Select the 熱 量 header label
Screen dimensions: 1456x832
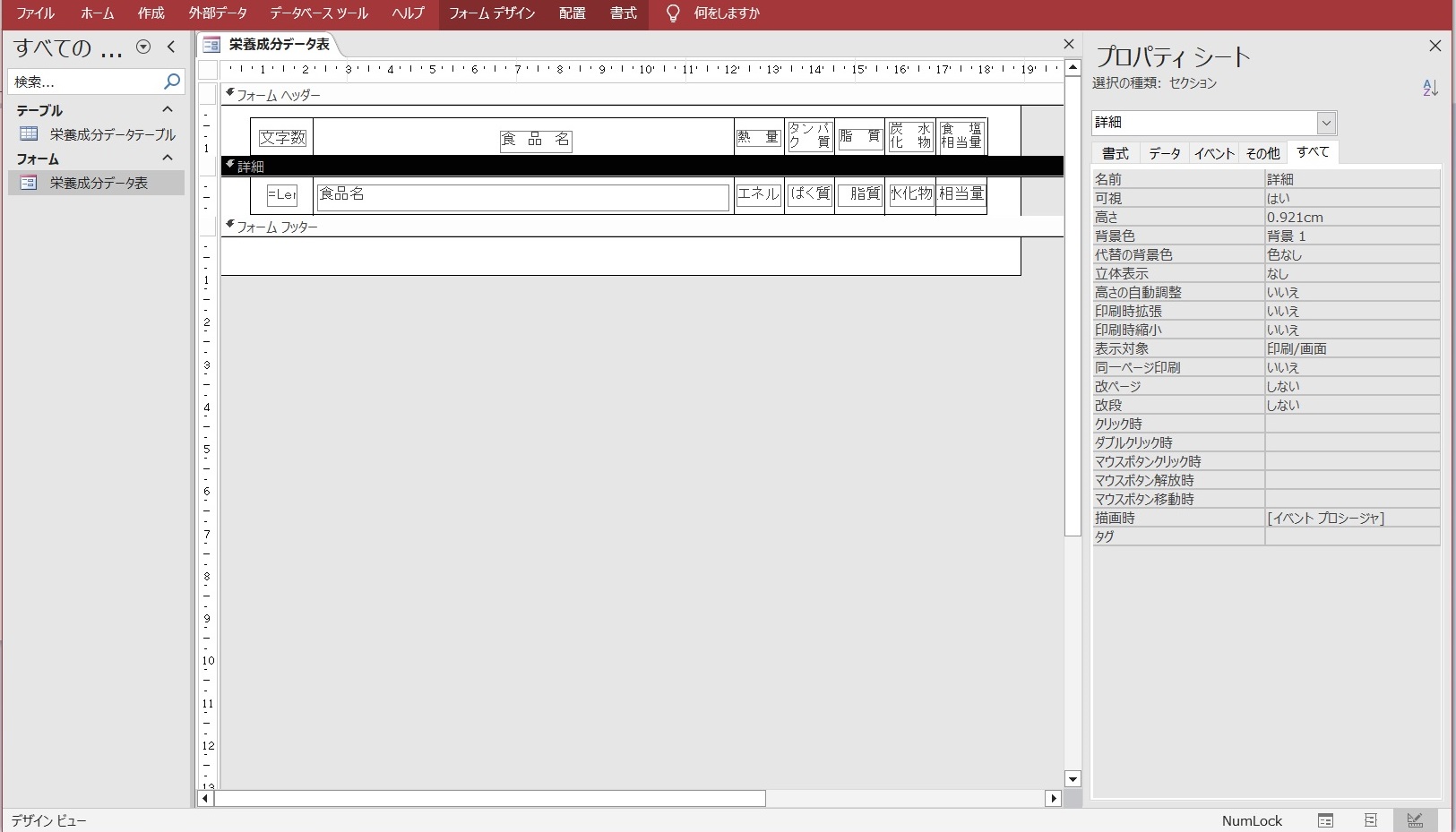click(759, 137)
